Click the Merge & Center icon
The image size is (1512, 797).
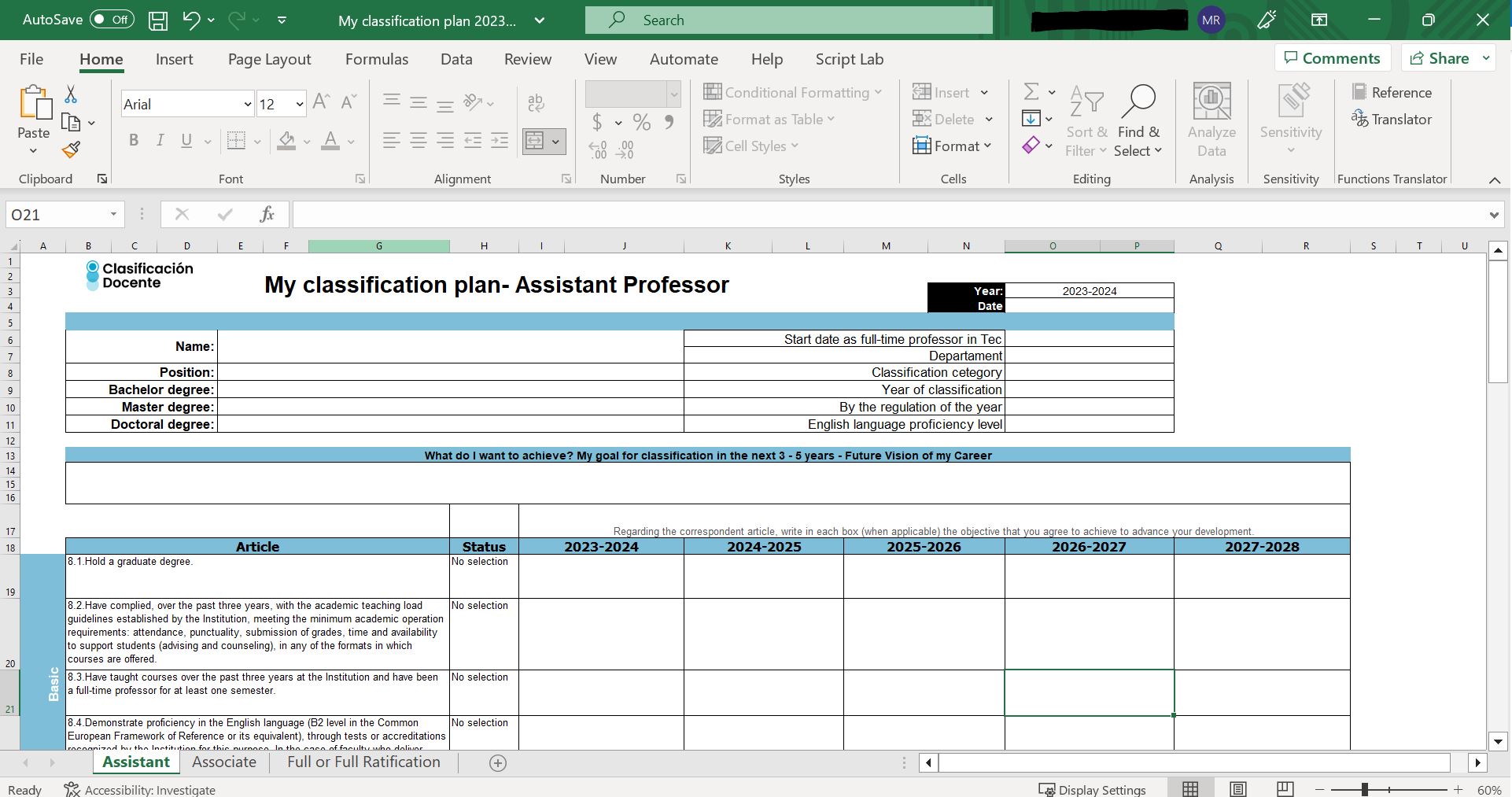point(535,142)
